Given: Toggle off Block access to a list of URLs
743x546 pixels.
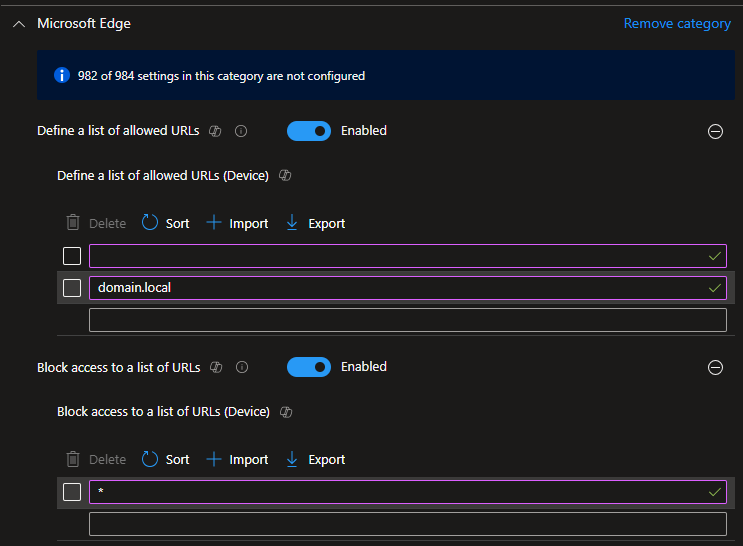Looking at the screenshot, I should coord(309,367).
